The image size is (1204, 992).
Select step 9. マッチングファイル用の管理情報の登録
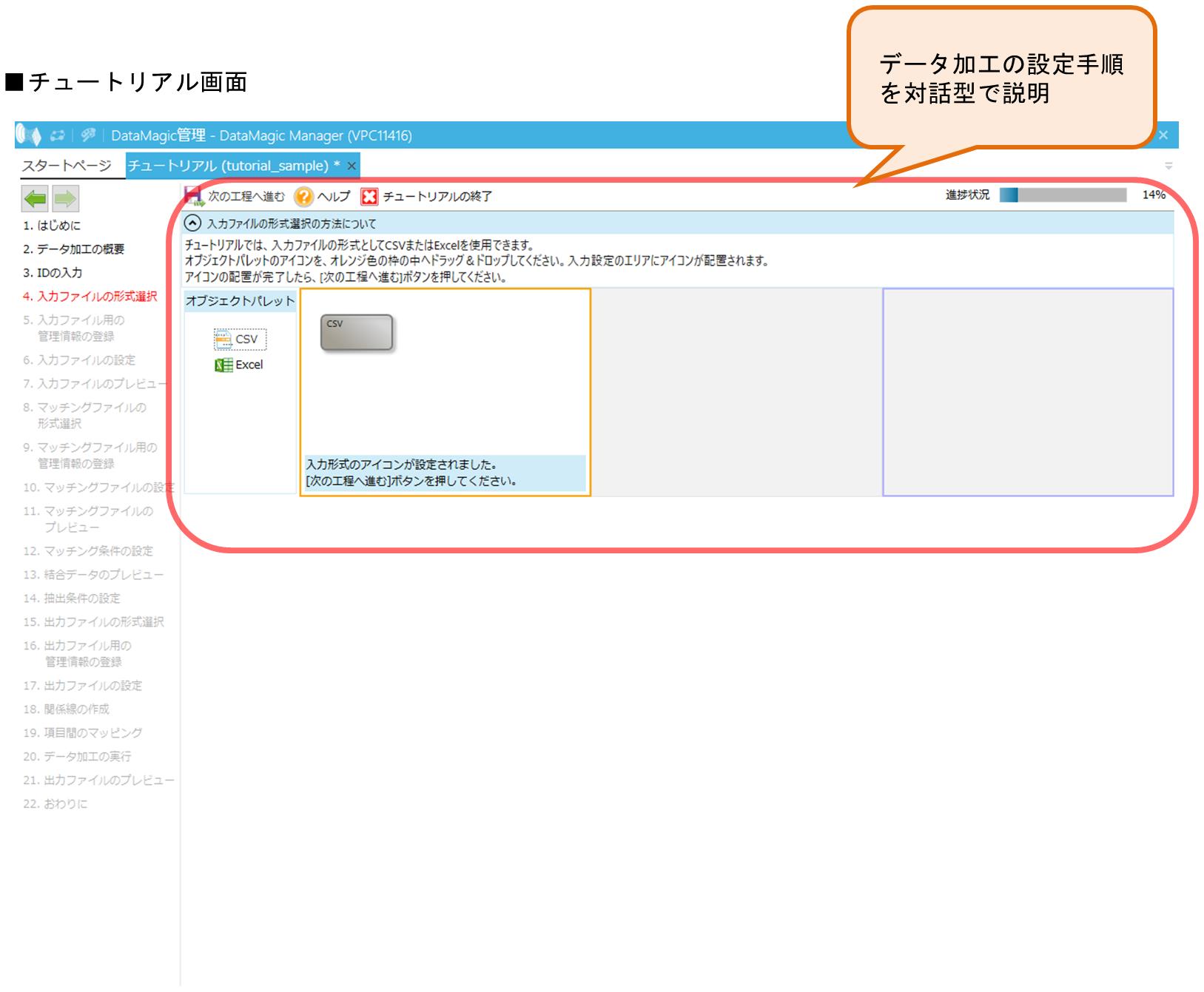coord(90,455)
